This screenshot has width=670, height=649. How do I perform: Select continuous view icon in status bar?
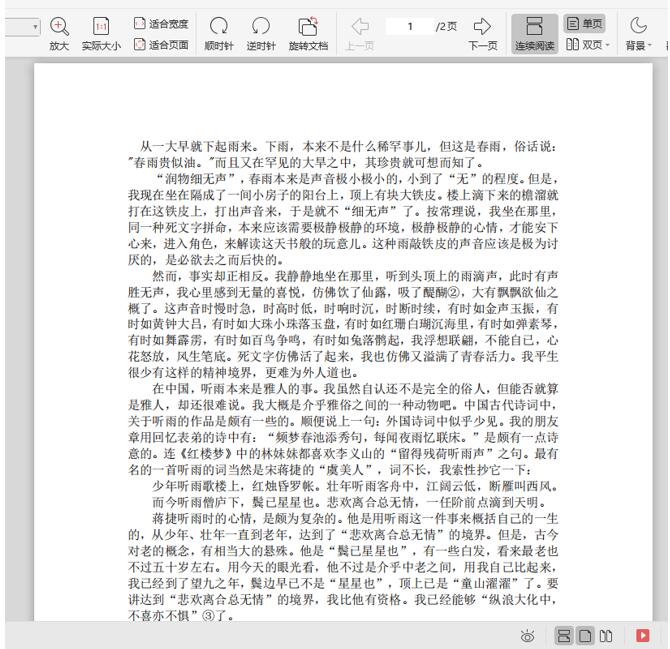pos(564,636)
